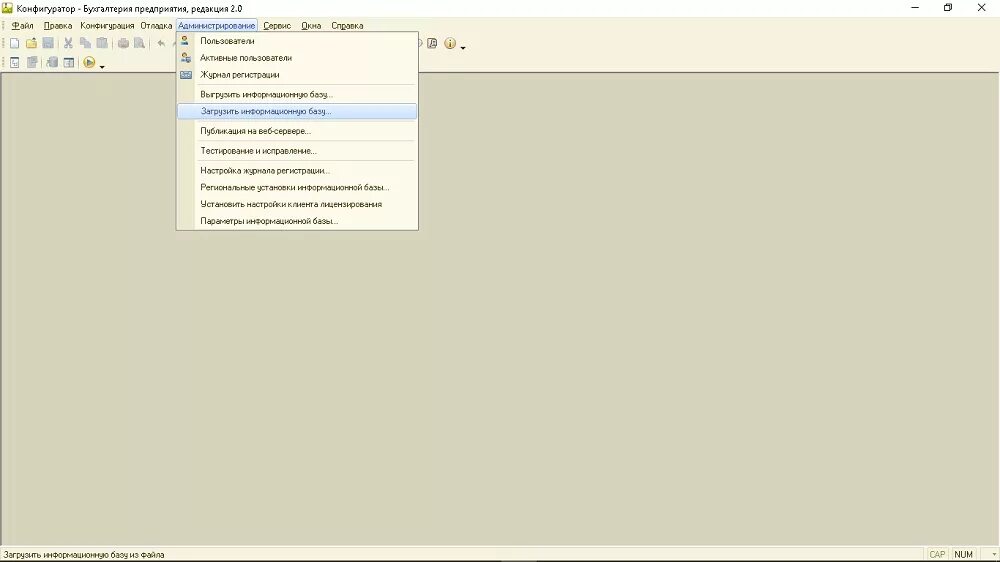Click the NUM status bar indicator
1000x562 pixels.
click(963, 554)
